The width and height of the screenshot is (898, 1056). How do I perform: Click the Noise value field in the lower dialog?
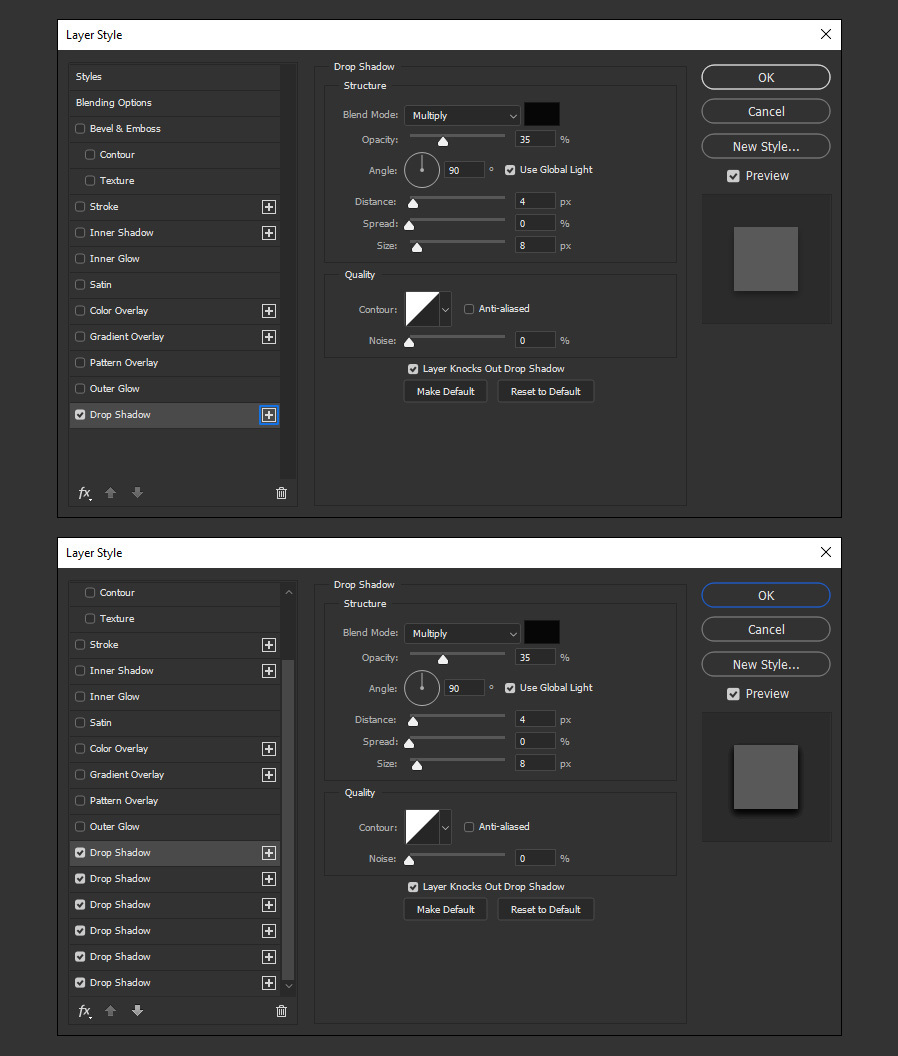[536, 859]
